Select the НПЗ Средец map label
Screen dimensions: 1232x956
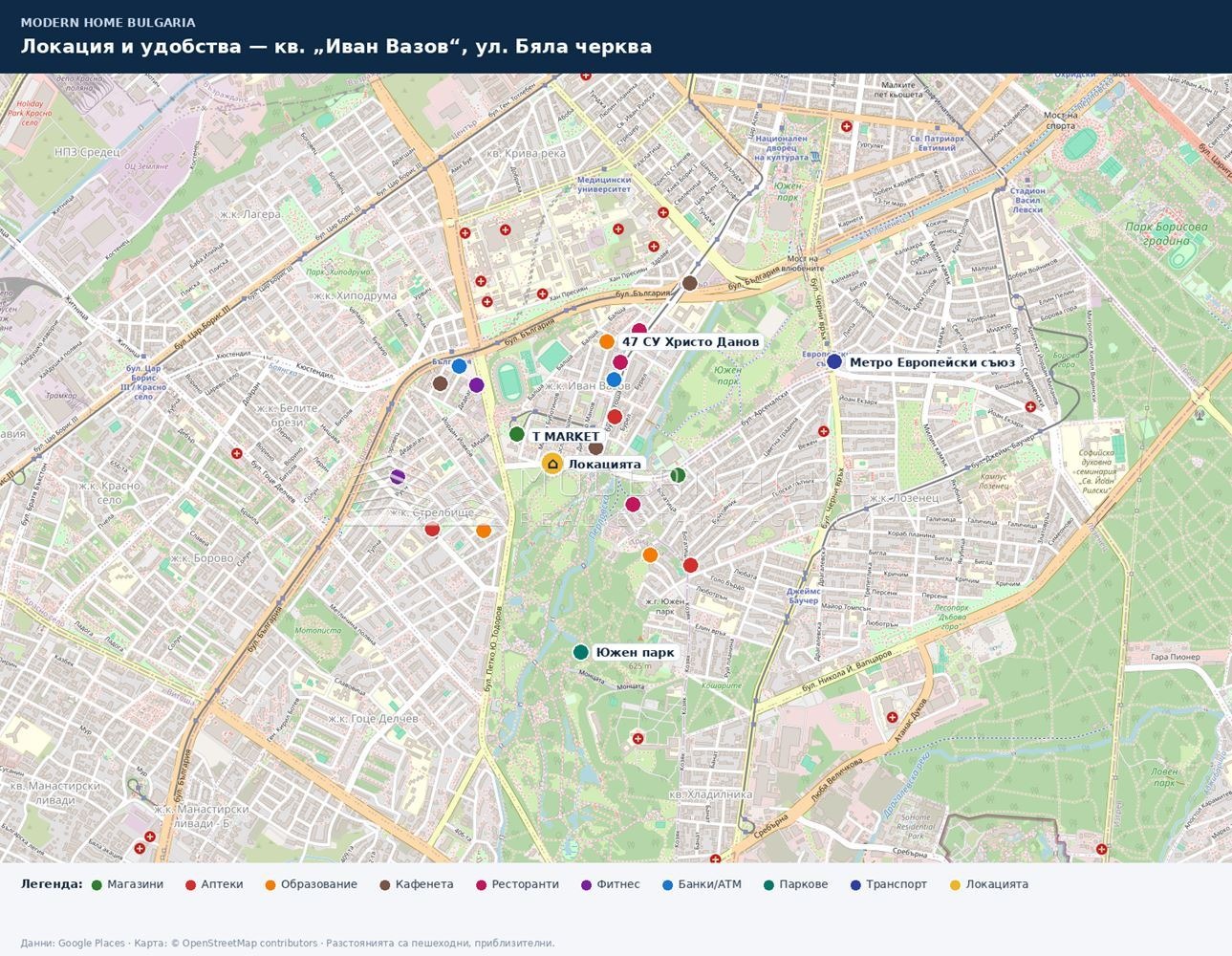click(87, 151)
